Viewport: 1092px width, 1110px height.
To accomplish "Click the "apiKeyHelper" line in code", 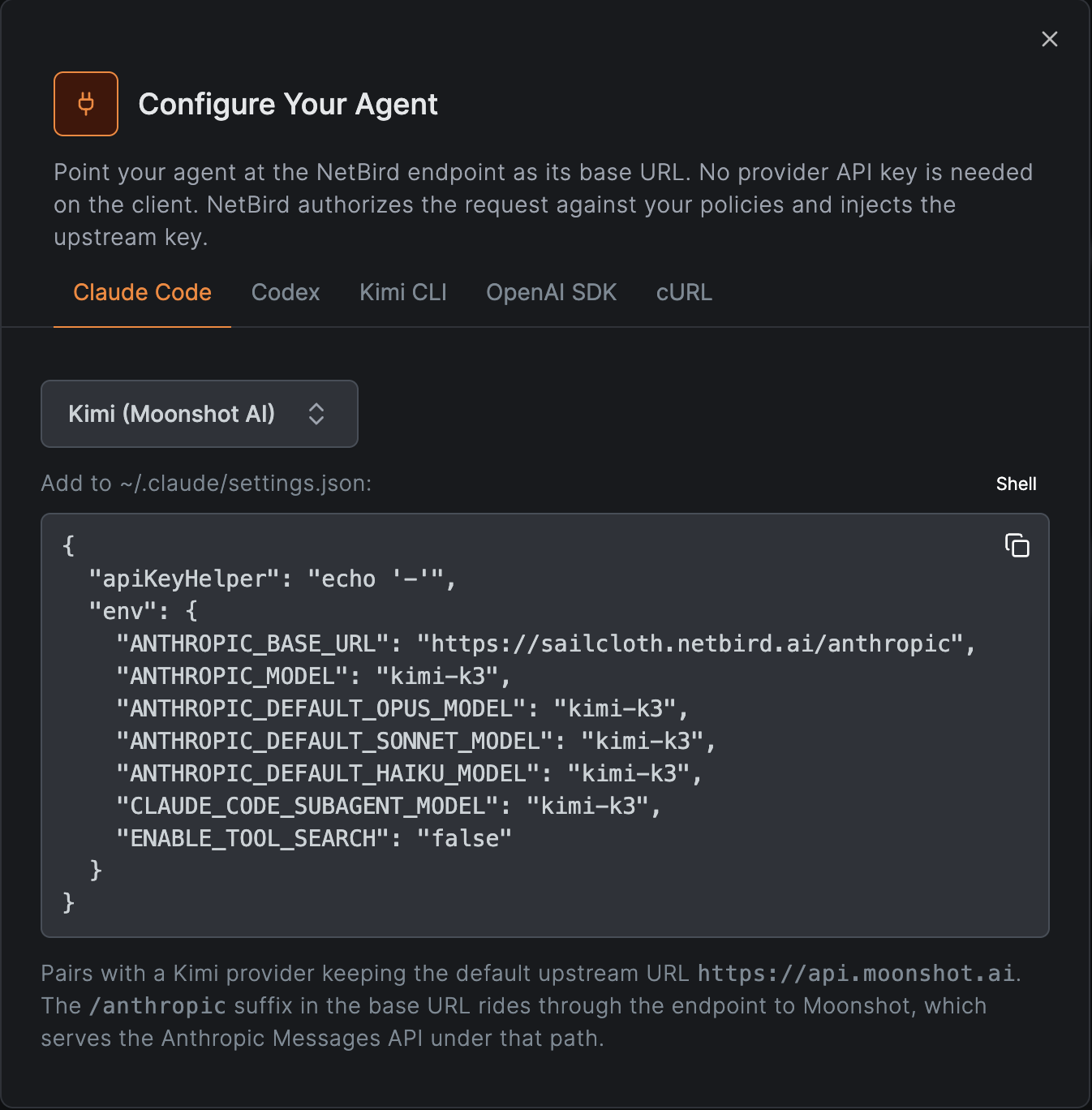I will point(273,579).
